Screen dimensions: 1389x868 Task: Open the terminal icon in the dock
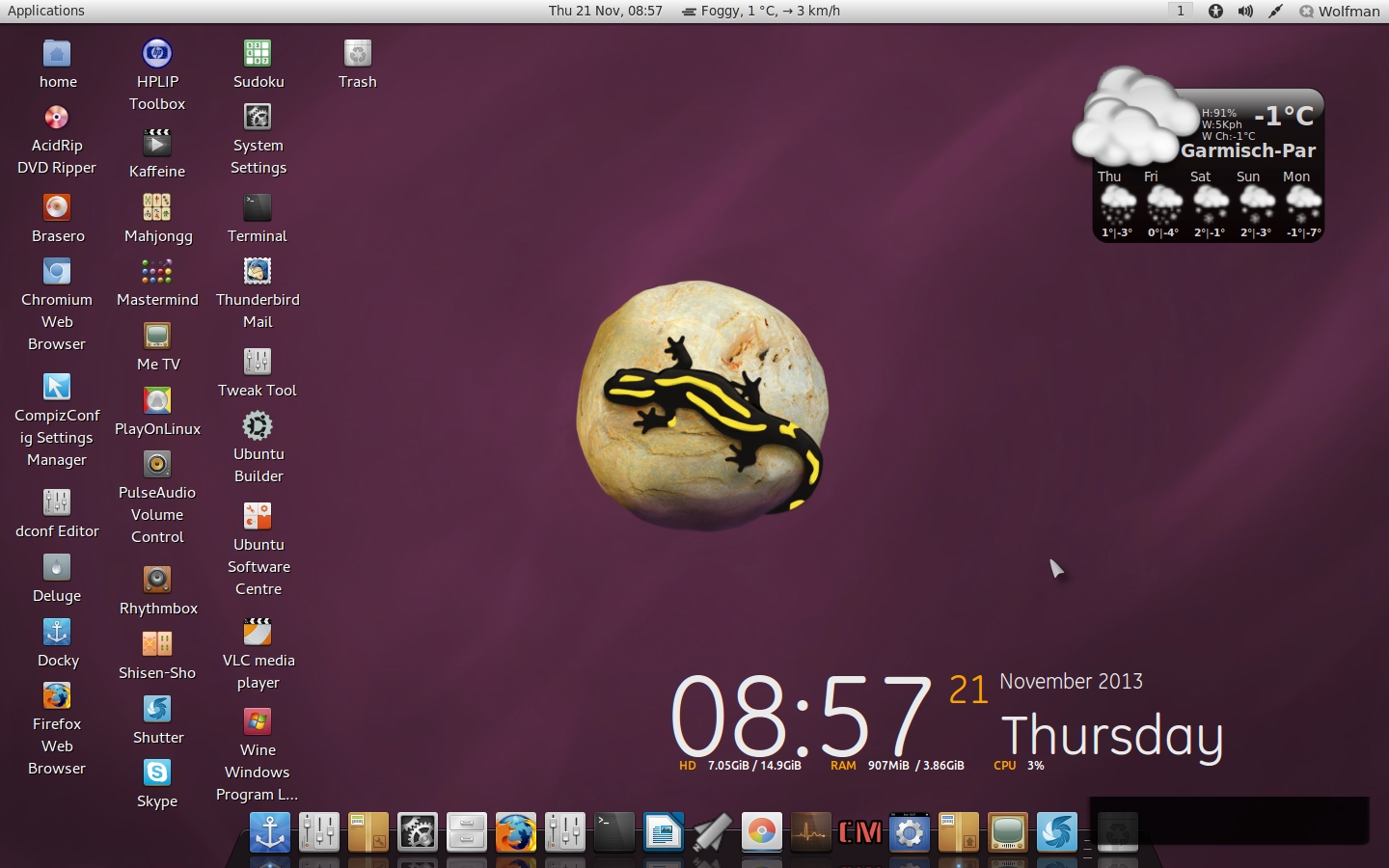[614, 831]
